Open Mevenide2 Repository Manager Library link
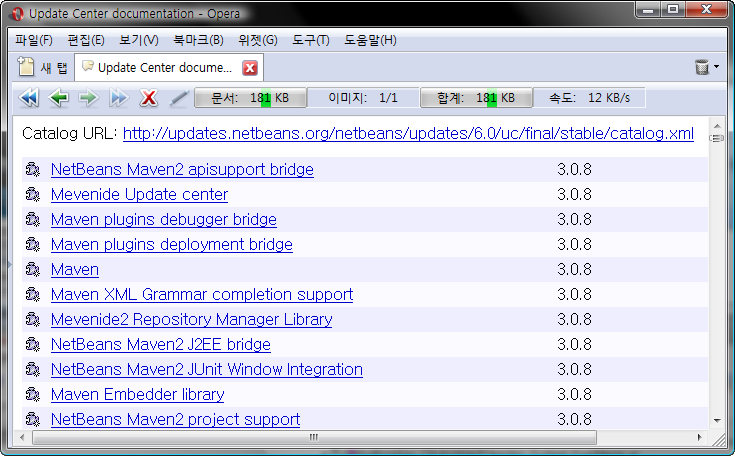Image resolution: width=735 pixels, height=456 pixels. click(x=191, y=319)
